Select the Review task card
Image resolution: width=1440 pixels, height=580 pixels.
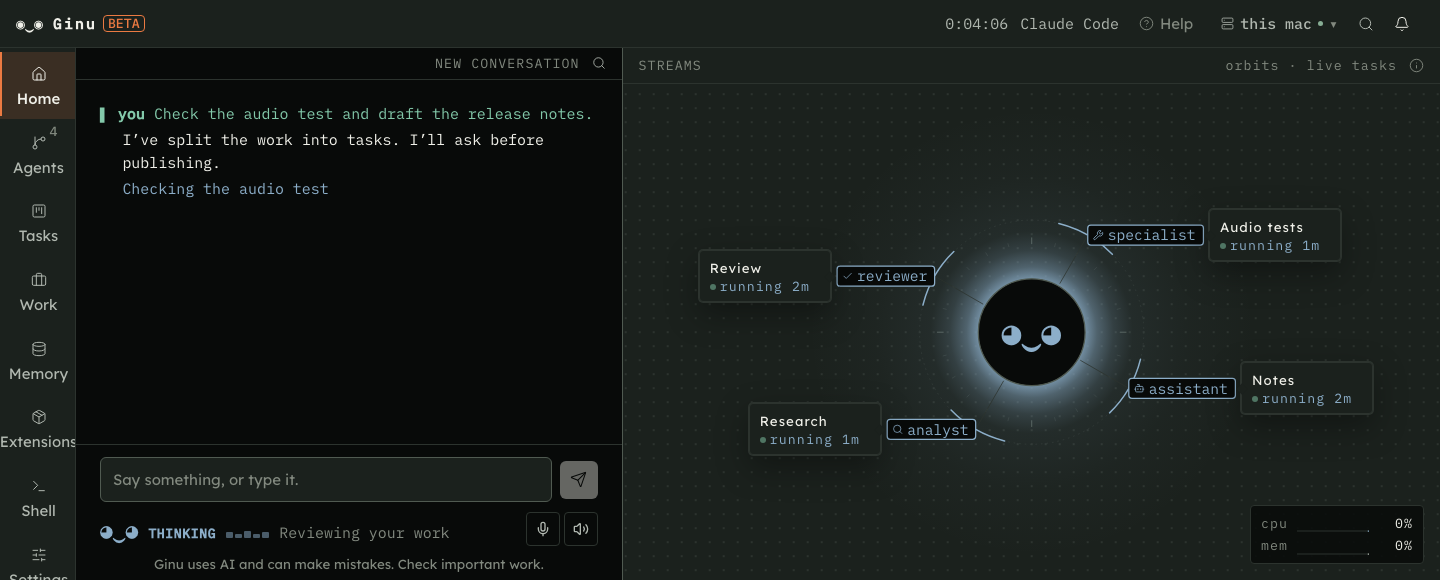click(x=765, y=276)
